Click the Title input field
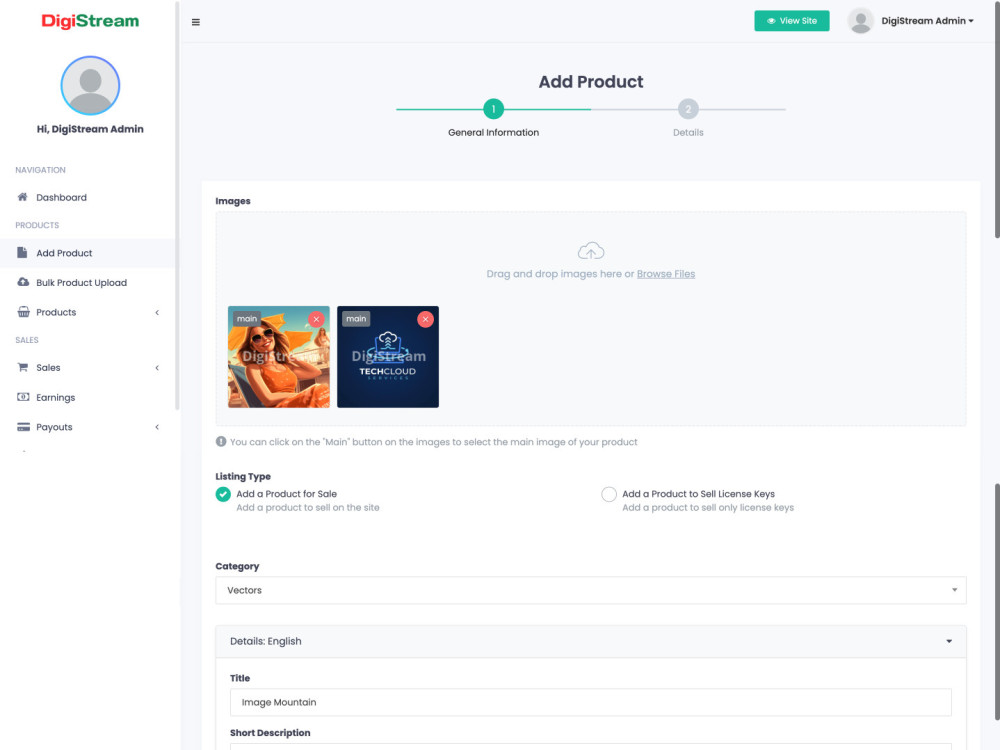1000x750 pixels. [591, 702]
